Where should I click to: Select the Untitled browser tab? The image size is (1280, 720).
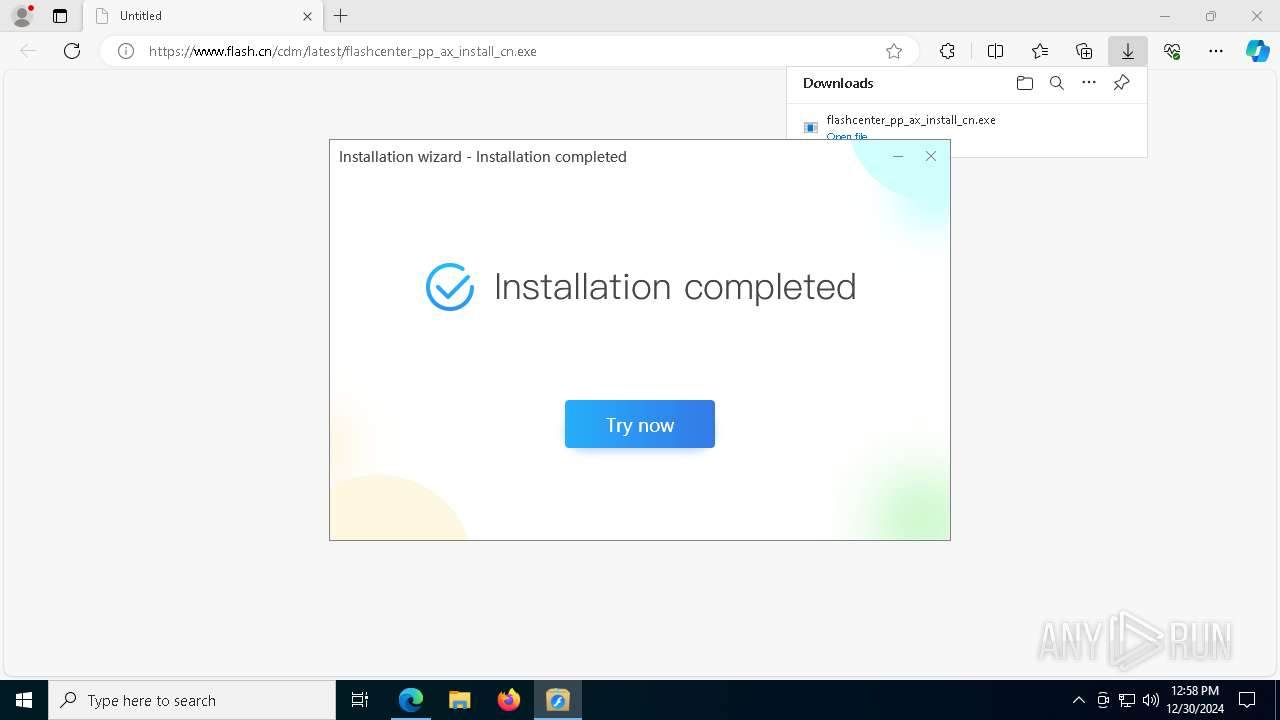[203, 16]
